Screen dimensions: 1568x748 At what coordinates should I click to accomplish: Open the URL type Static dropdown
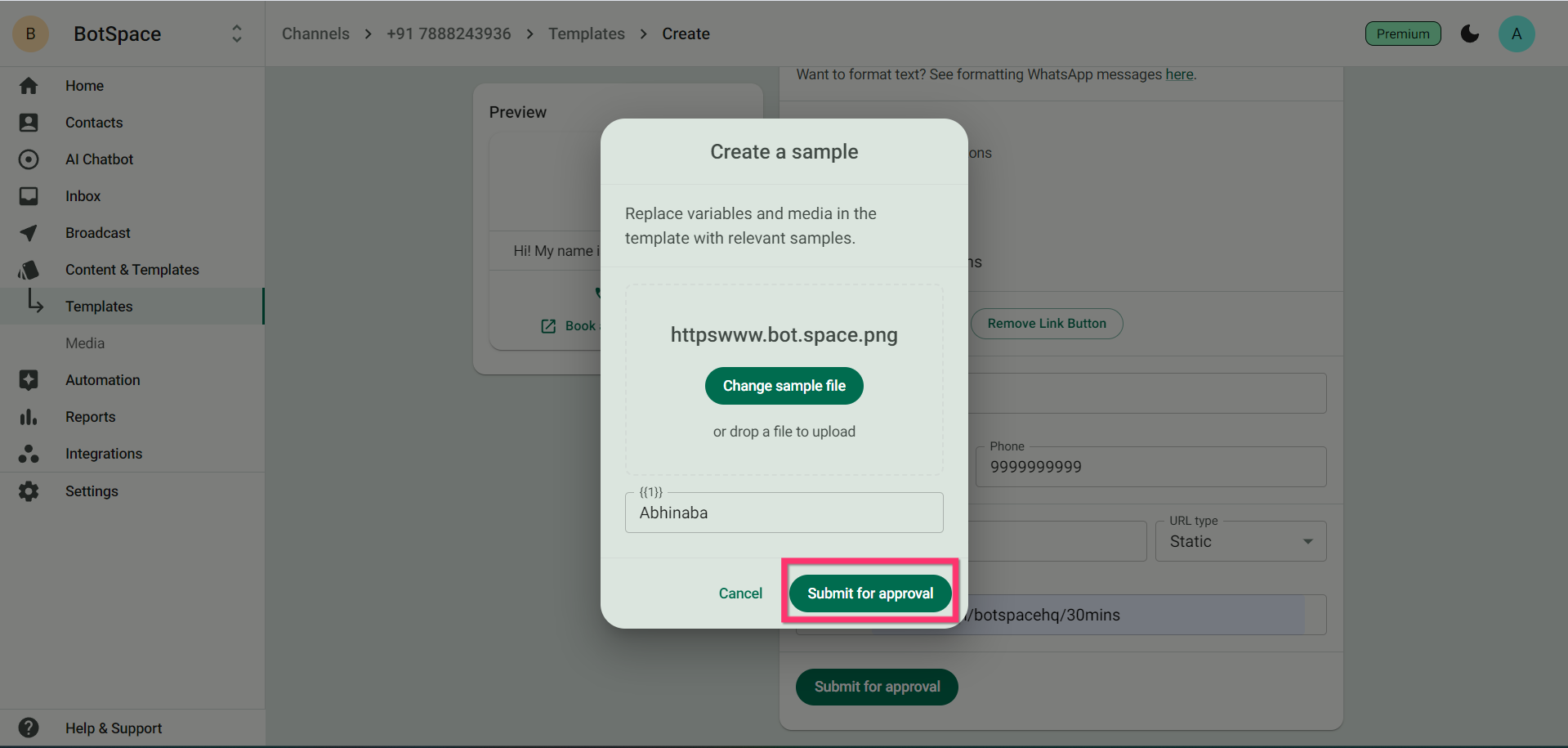point(1240,541)
